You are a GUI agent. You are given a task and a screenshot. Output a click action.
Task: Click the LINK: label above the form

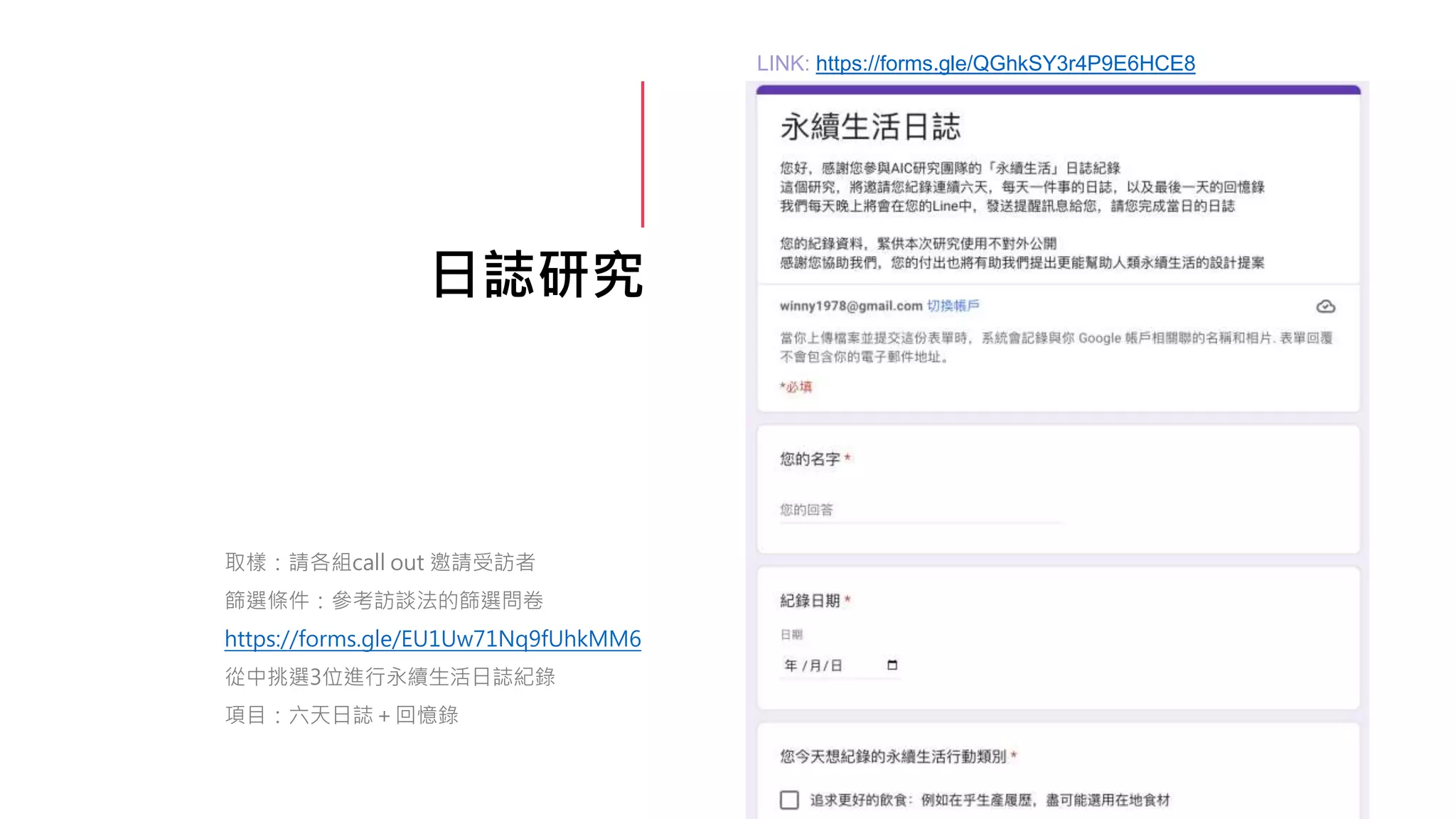click(783, 63)
